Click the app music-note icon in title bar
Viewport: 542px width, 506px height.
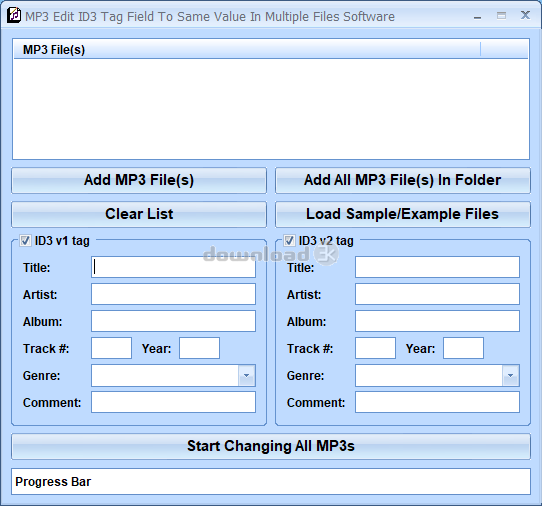coord(14,16)
